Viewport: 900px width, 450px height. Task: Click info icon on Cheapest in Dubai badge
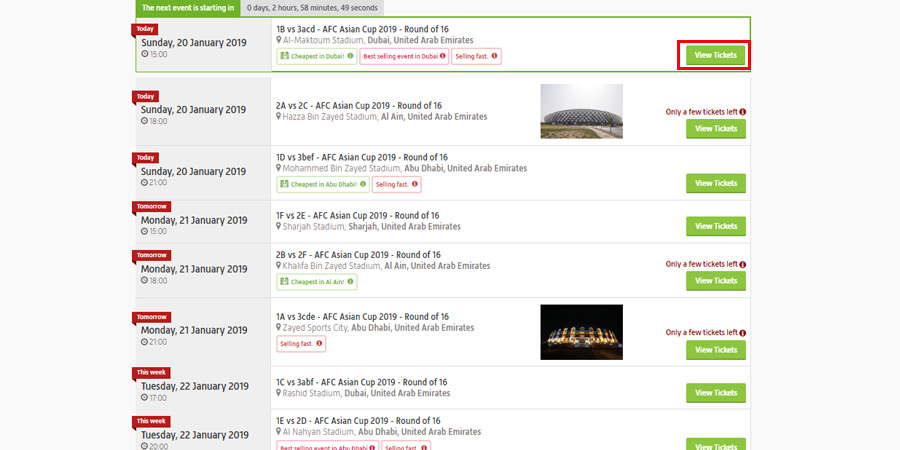click(x=350, y=56)
